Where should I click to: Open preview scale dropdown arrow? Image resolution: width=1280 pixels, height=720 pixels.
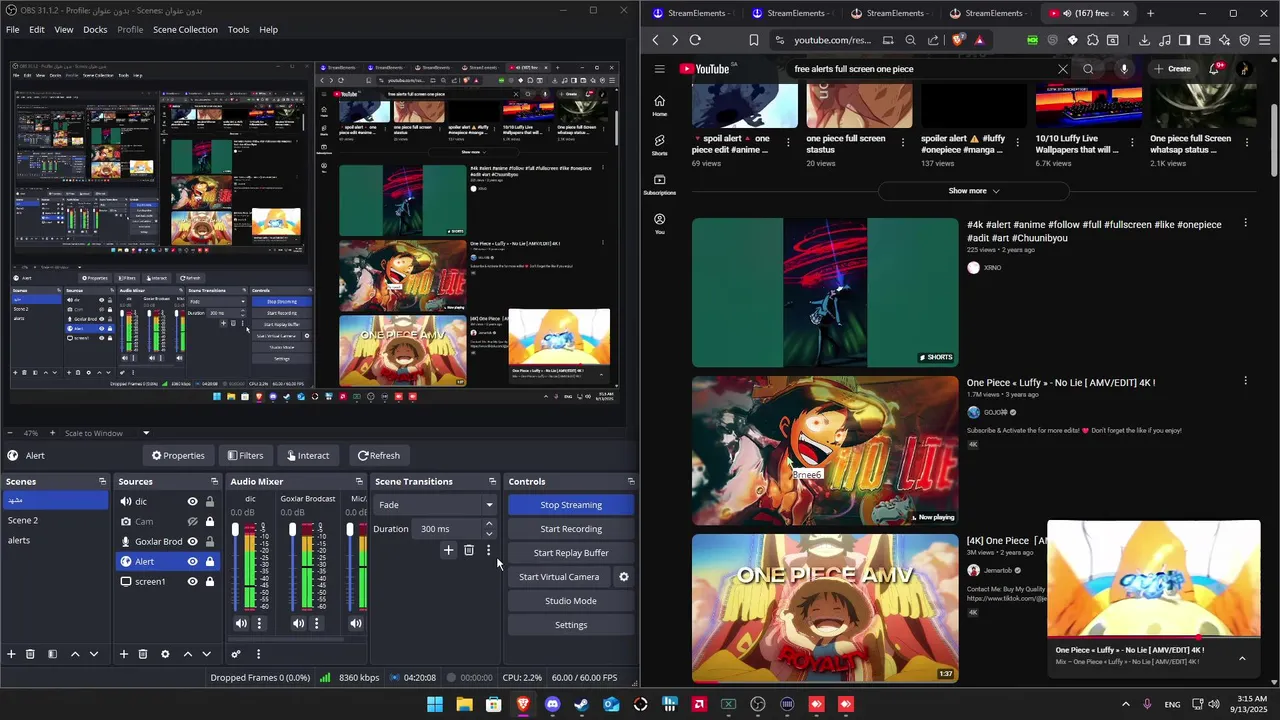[146, 433]
